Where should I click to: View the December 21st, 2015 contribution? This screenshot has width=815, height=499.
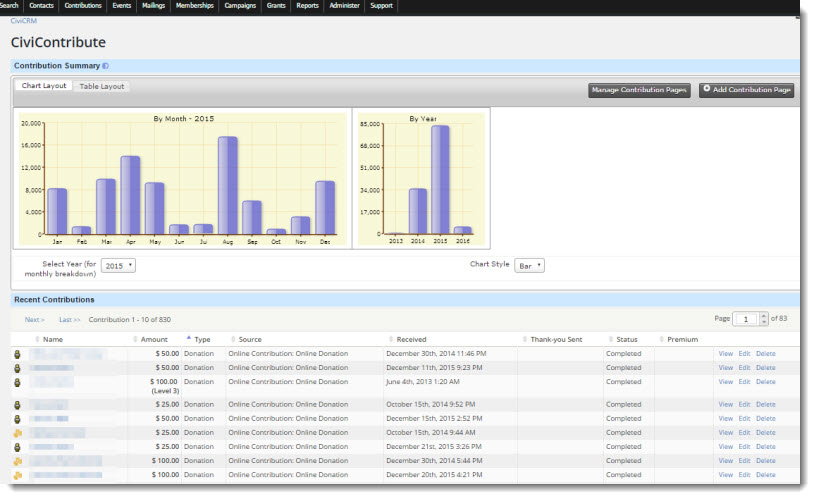726,447
